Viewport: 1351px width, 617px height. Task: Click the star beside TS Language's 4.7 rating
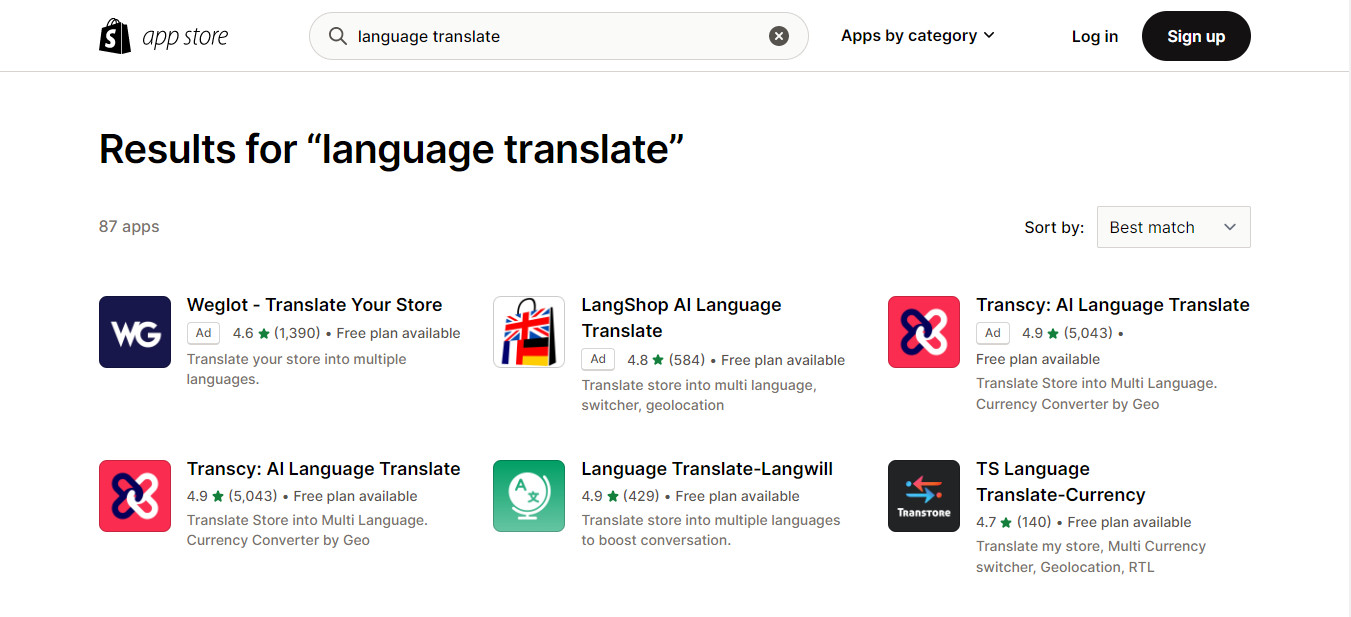coord(1005,522)
